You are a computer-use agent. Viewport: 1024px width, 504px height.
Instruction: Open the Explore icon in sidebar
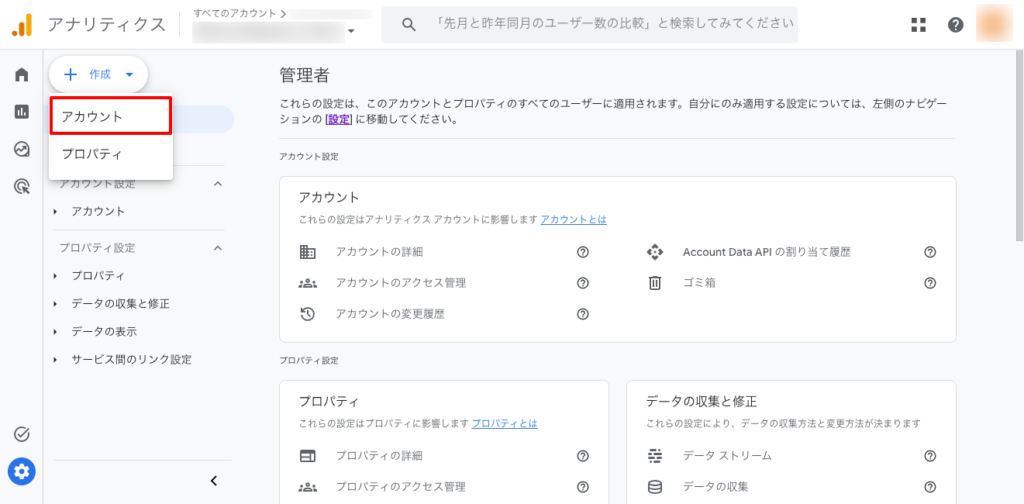coord(21,149)
